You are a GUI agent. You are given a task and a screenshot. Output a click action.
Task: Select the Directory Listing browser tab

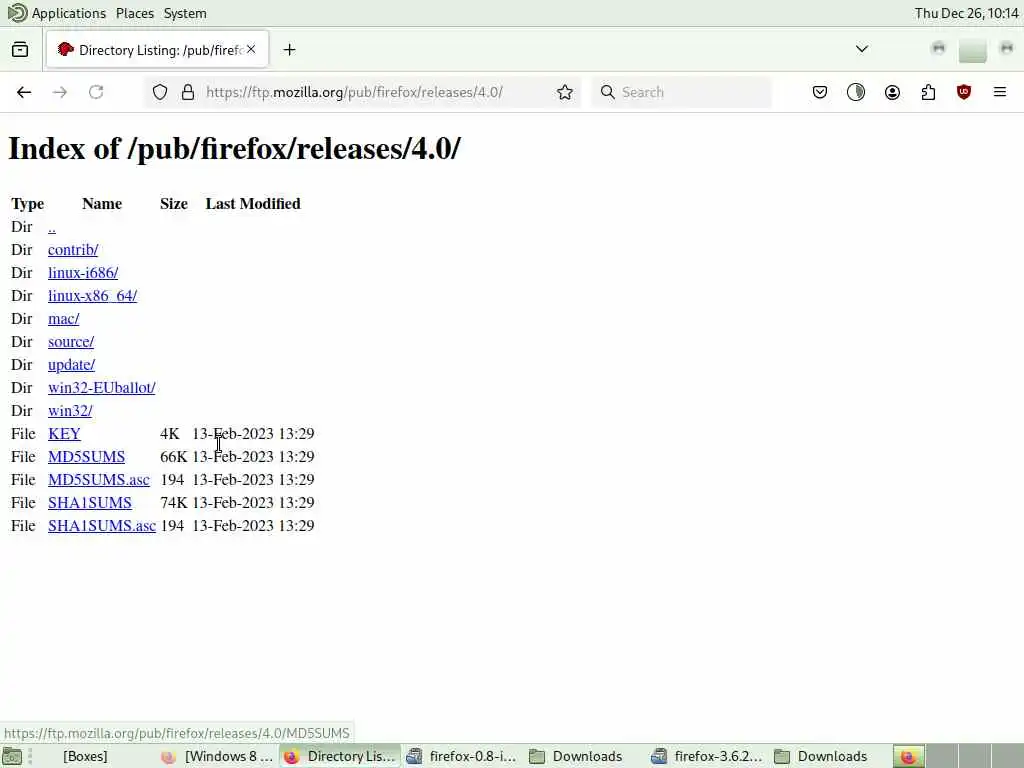pyautogui.click(x=157, y=50)
